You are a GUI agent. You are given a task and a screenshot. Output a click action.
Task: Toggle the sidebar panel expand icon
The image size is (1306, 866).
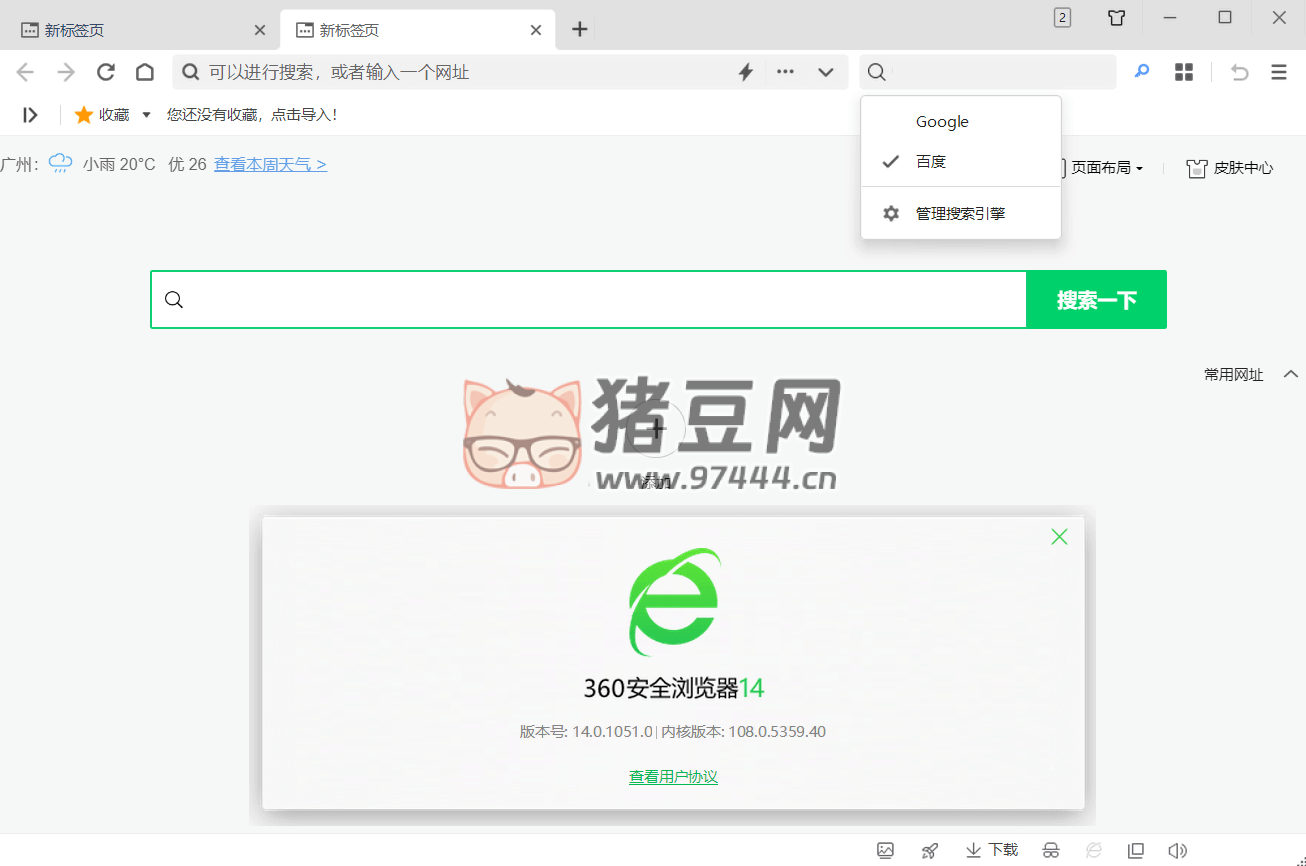point(31,115)
